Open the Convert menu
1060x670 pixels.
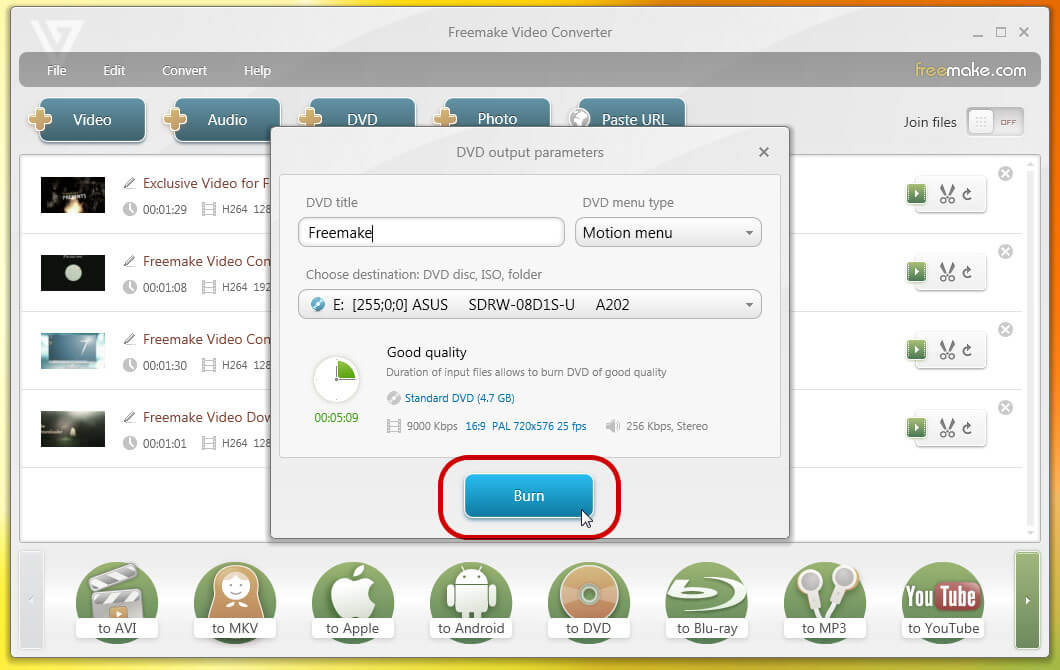[185, 70]
